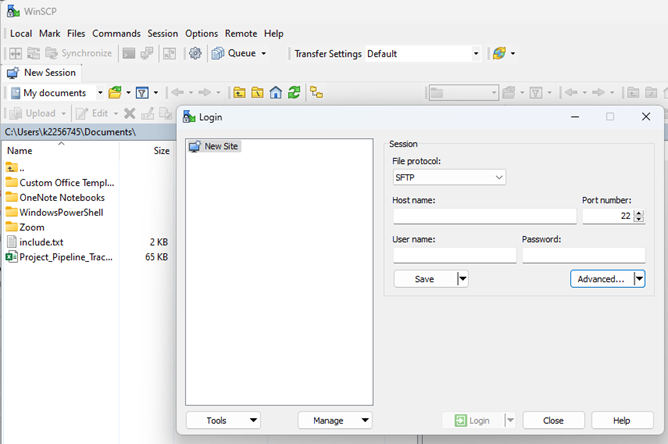This screenshot has width=668, height=444.
Task: Click the rename icon next to delete
Action: 148,113
